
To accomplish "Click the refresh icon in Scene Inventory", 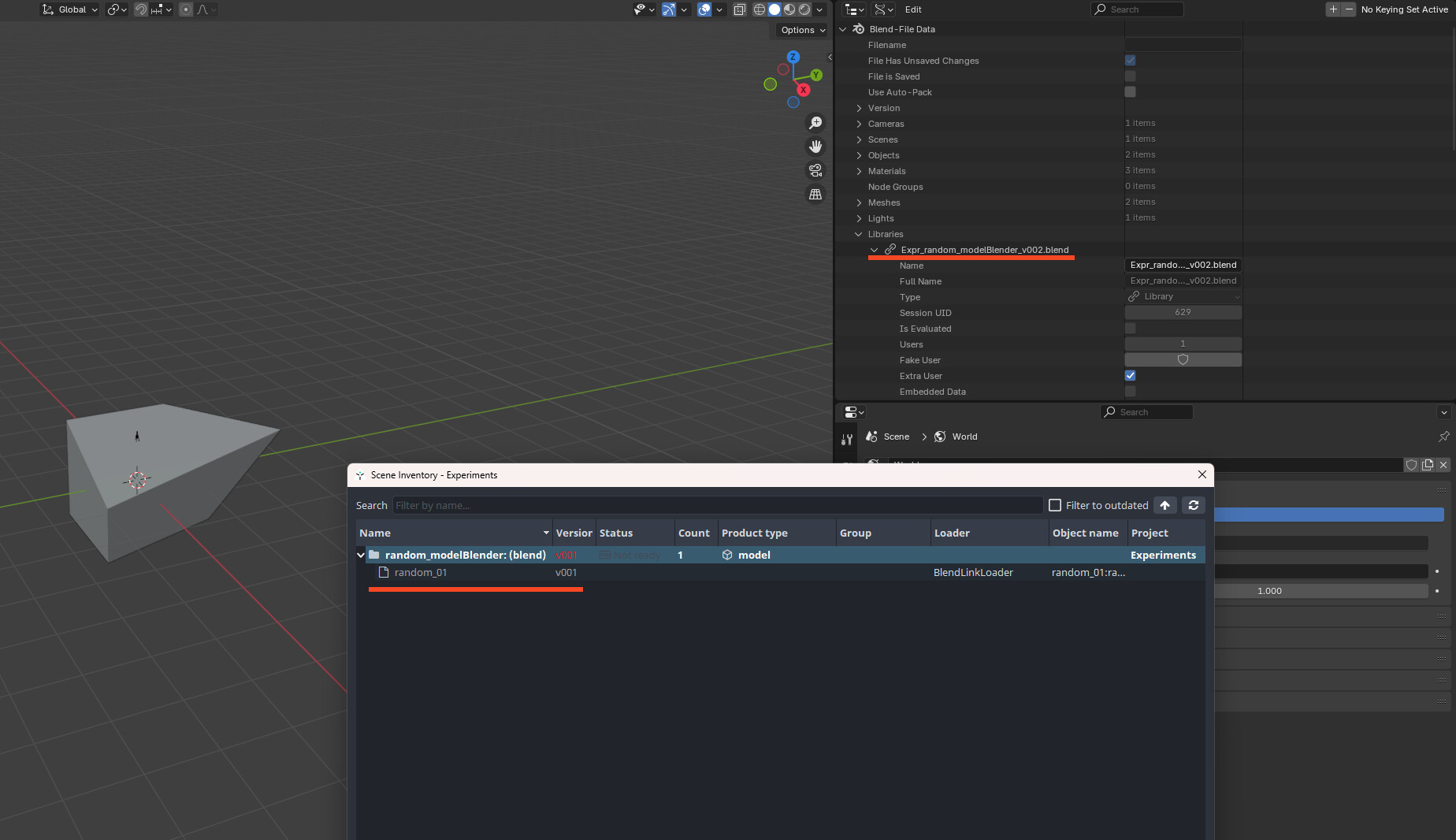I will (1194, 505).
